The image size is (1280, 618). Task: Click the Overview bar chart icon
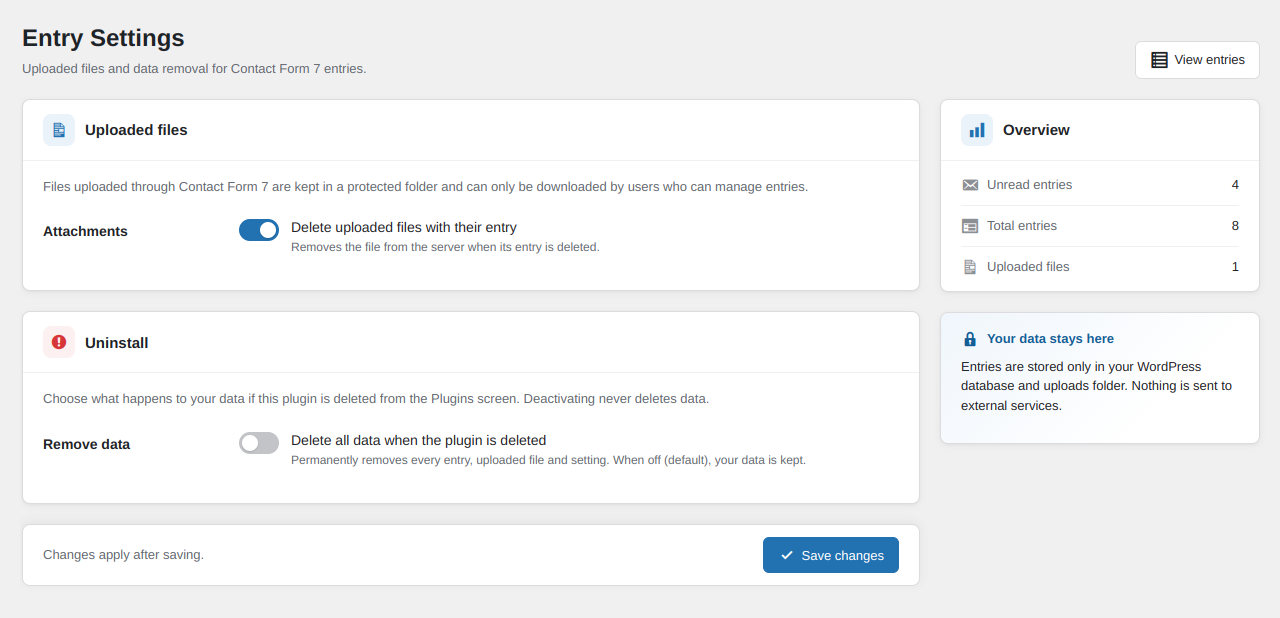pos(977,130)
